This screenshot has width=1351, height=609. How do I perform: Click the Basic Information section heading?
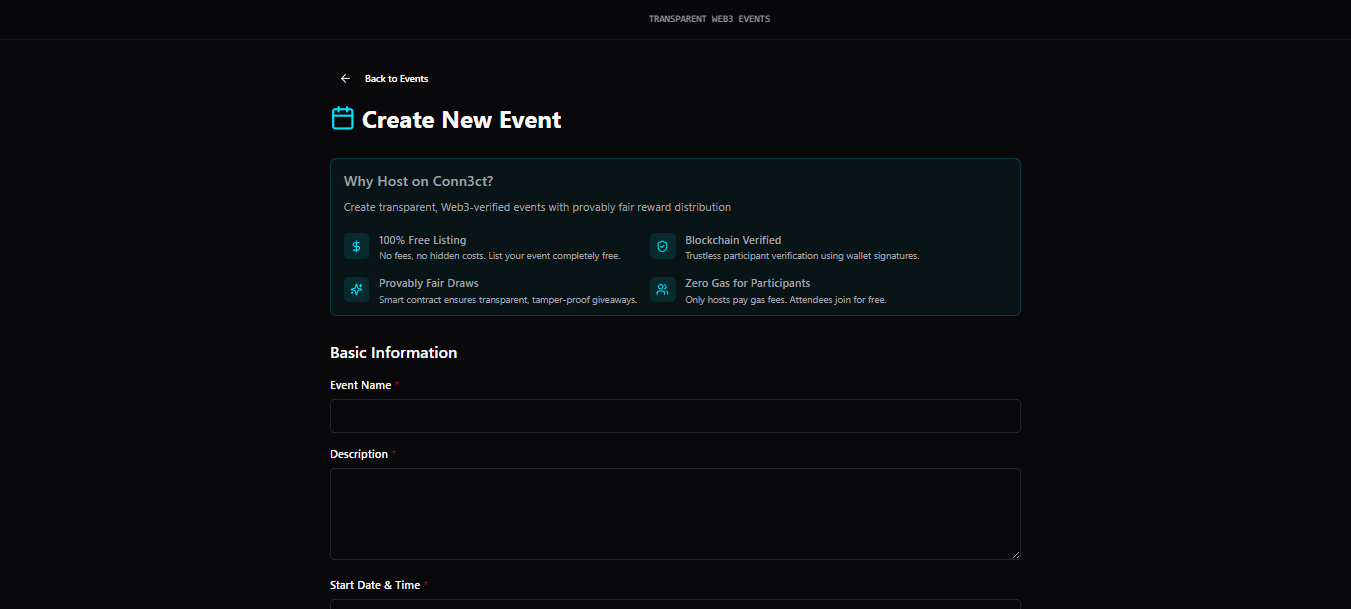[x=393, y=352]
